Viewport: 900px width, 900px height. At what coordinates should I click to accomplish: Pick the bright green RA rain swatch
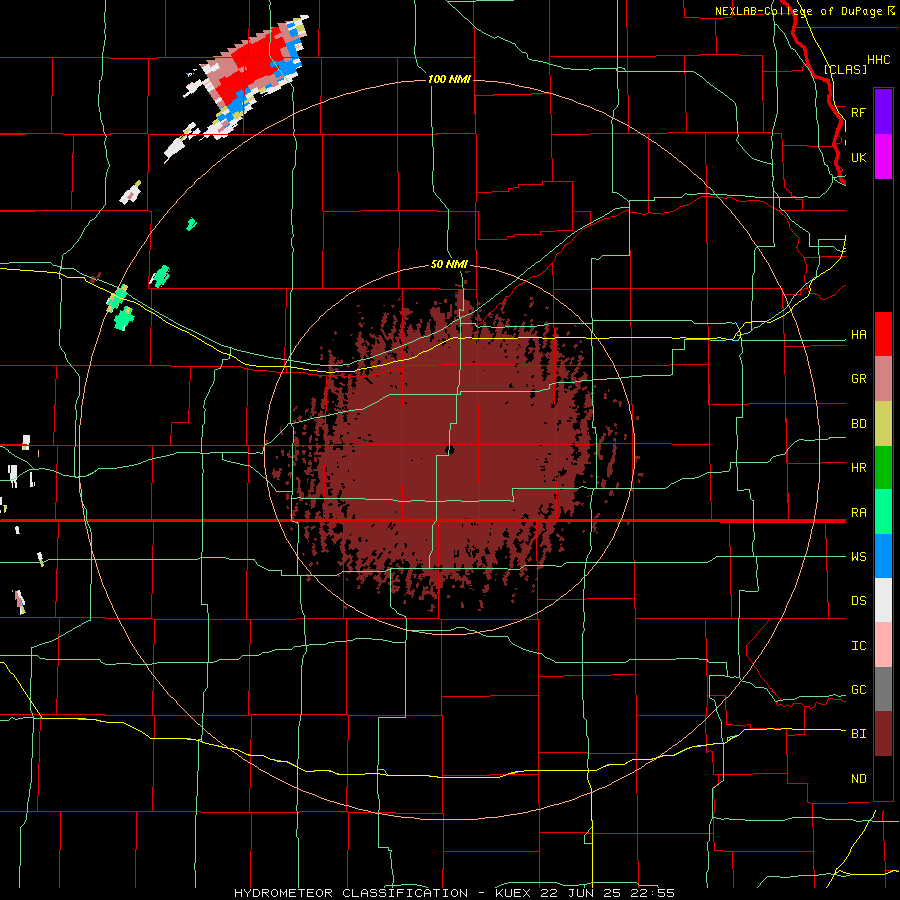[883, 512]
